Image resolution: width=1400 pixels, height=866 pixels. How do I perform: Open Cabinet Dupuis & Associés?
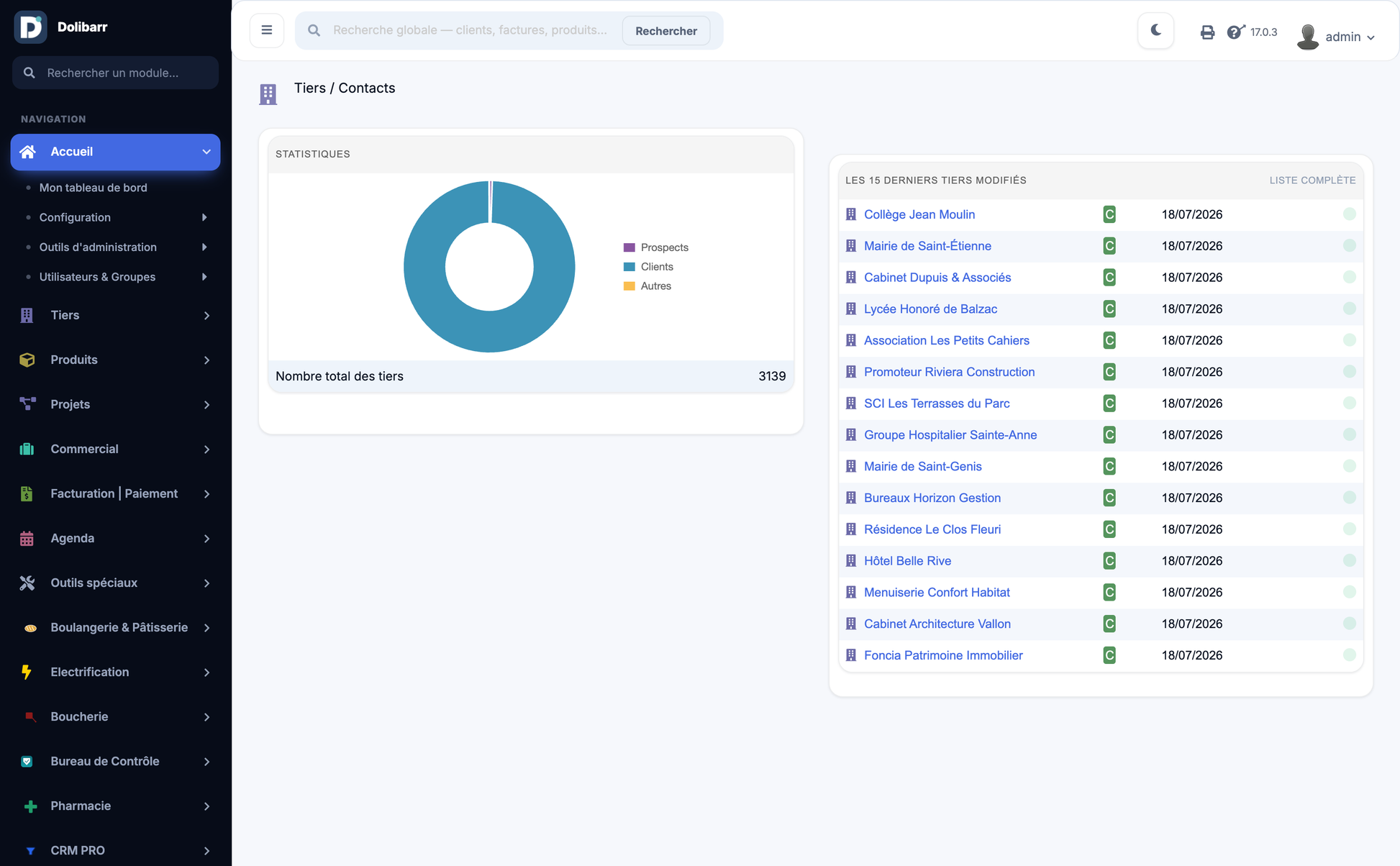point(937,278)
